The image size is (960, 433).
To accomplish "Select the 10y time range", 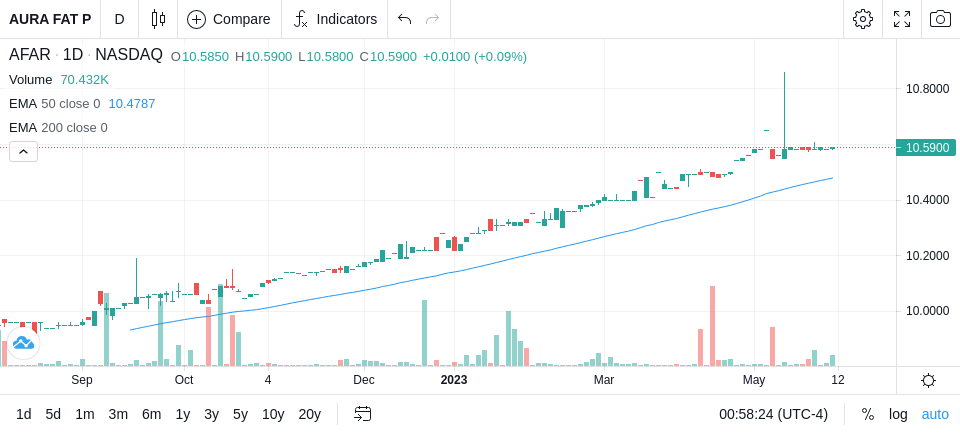I will [x=272, y=415].
